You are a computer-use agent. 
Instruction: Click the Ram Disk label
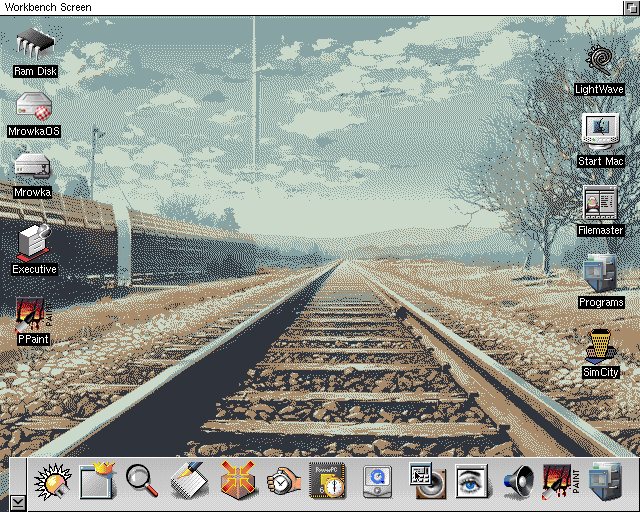pyautogui.click(x=35, y=71)
